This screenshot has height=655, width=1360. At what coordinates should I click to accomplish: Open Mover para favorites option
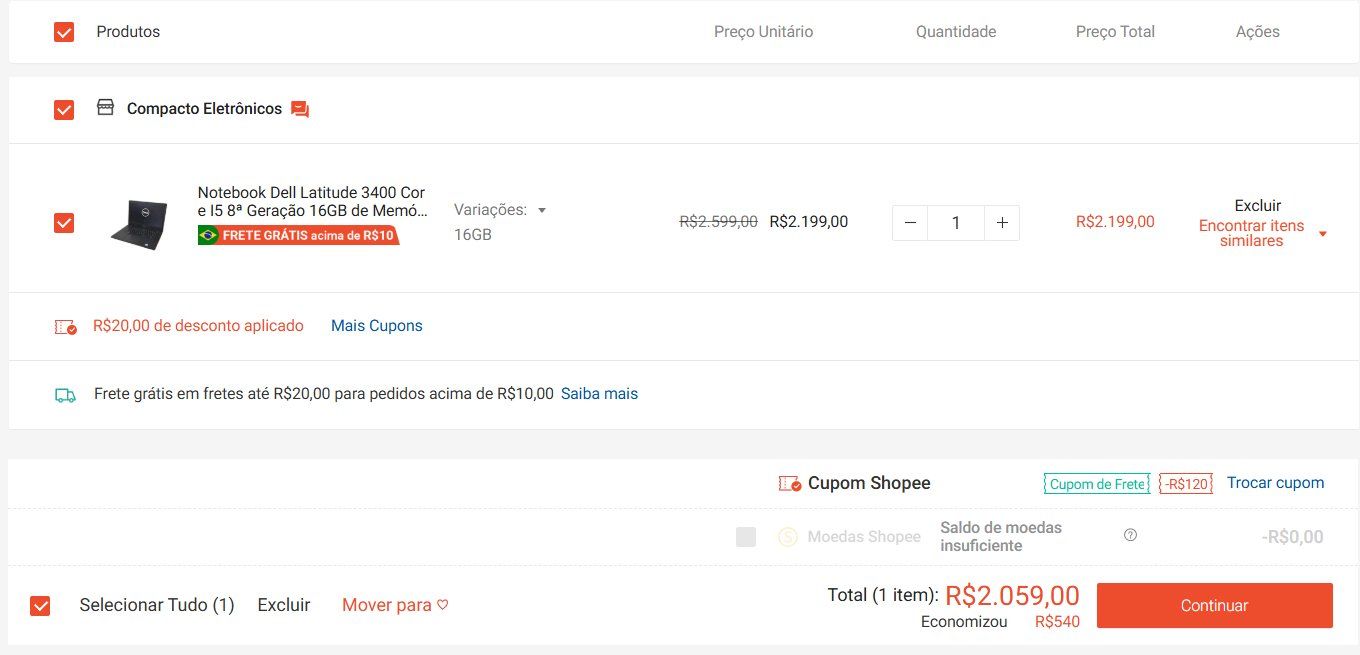(x=395, y=605)
